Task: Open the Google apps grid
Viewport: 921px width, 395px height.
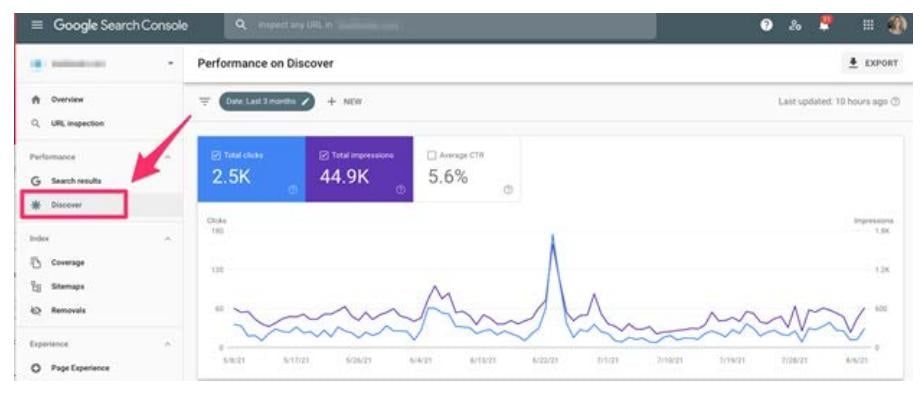Action: tap(868, 25)
